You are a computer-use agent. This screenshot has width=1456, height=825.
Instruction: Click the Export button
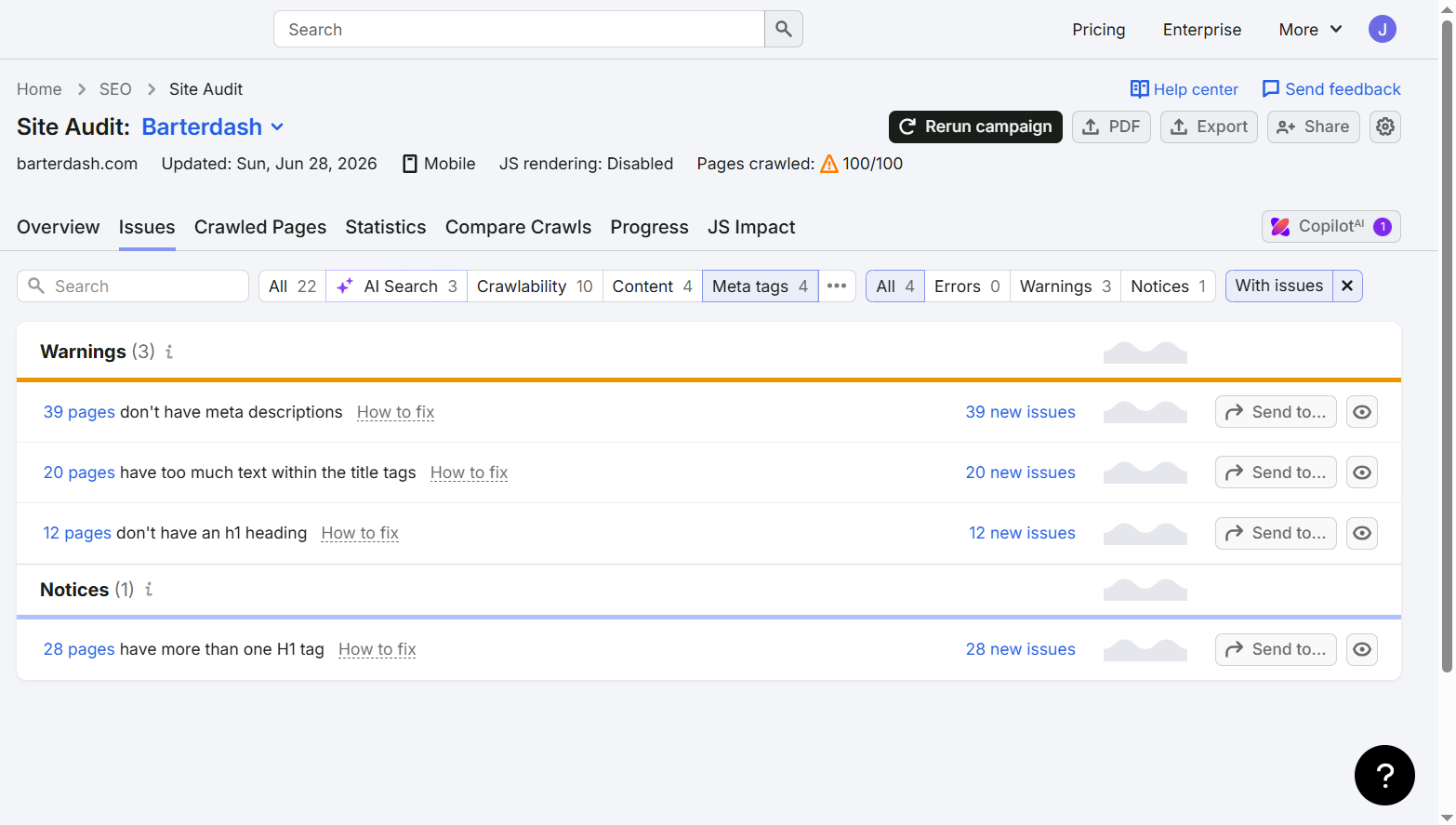pos(1209,126)
